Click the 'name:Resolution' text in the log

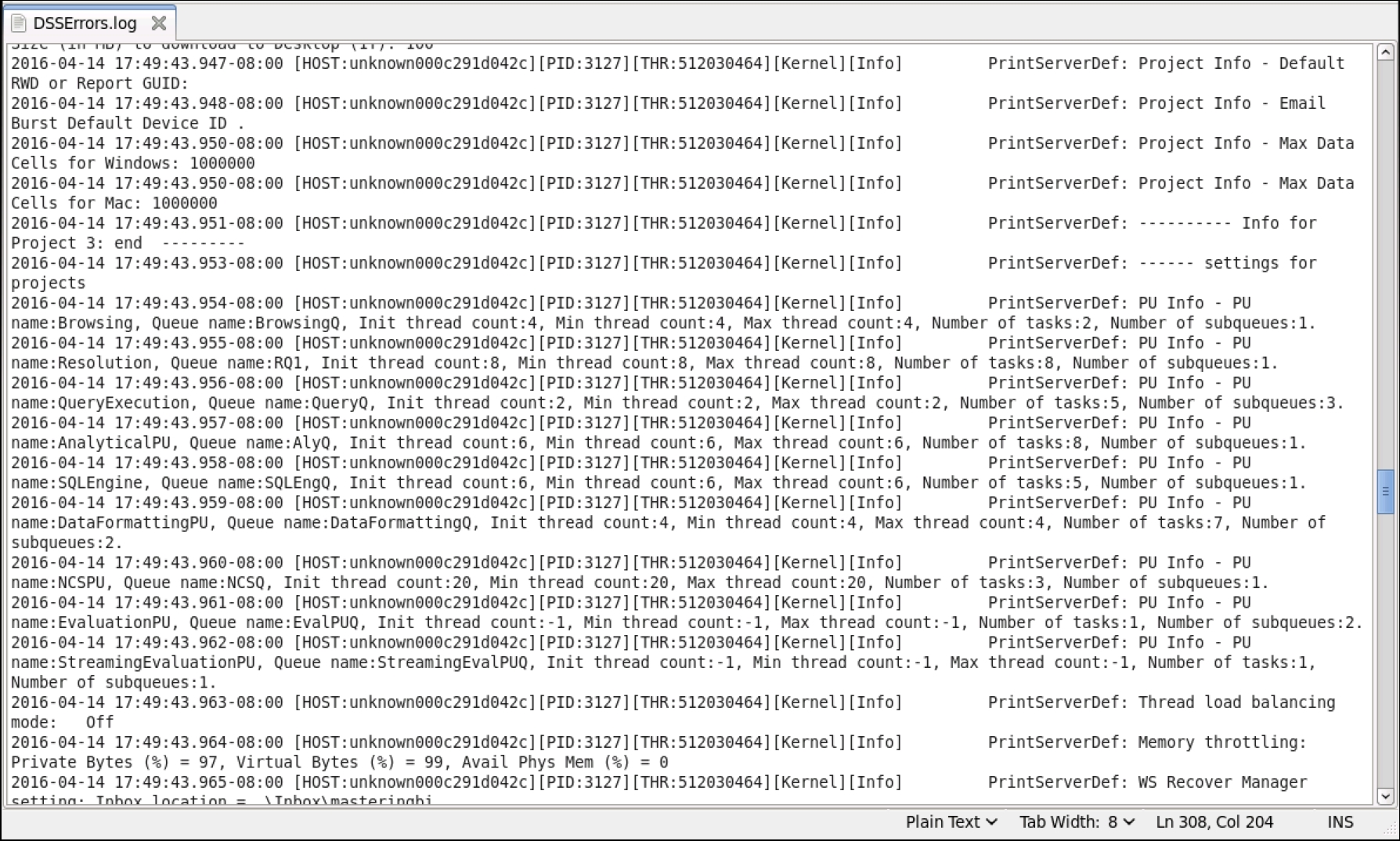(x=81, y=363)
